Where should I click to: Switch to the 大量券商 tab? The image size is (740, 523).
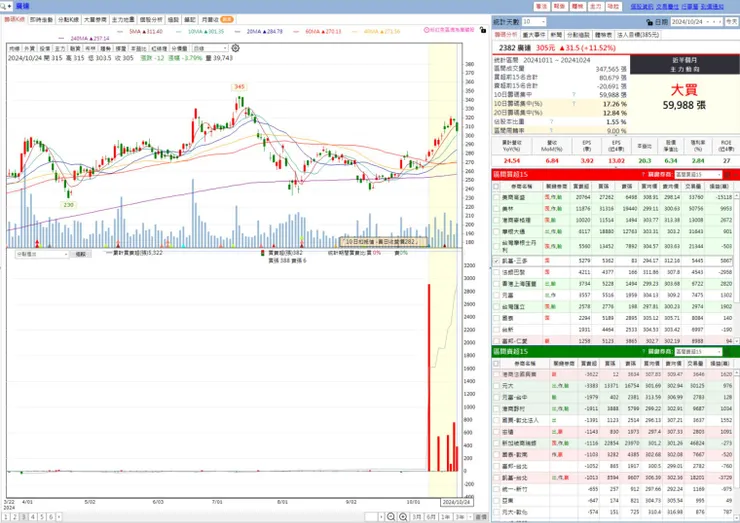(95, 20)
